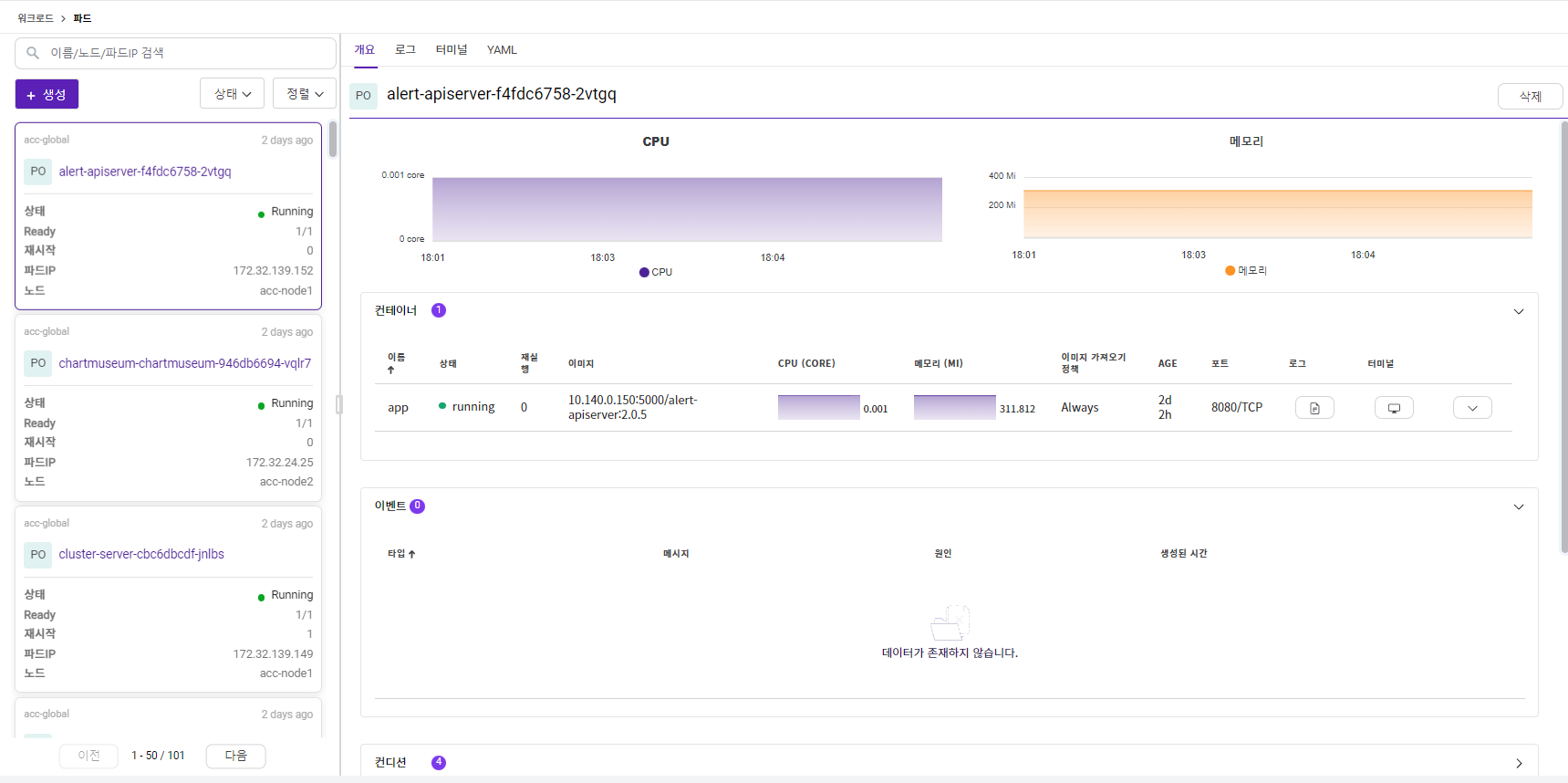Click PO badge of cluster-server pod card
1568x783 pixels.
click(37, 554)
